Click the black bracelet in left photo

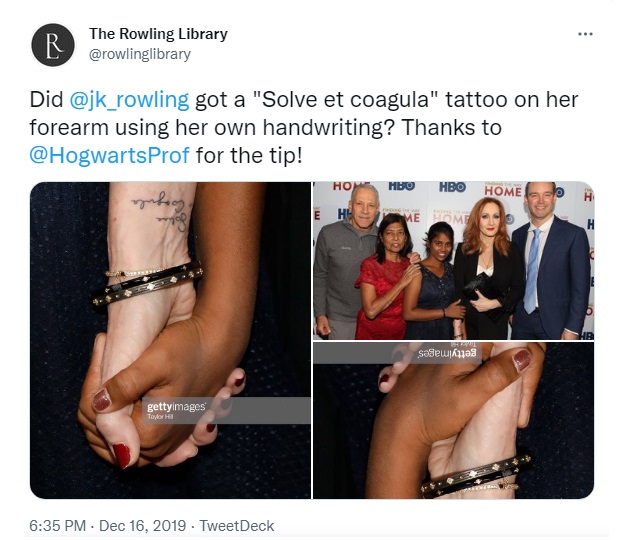click(148, 284)
